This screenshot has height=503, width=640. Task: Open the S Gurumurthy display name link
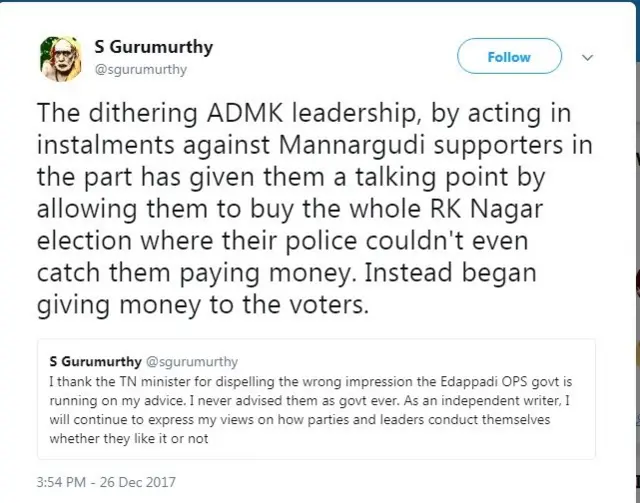point(153,47)
